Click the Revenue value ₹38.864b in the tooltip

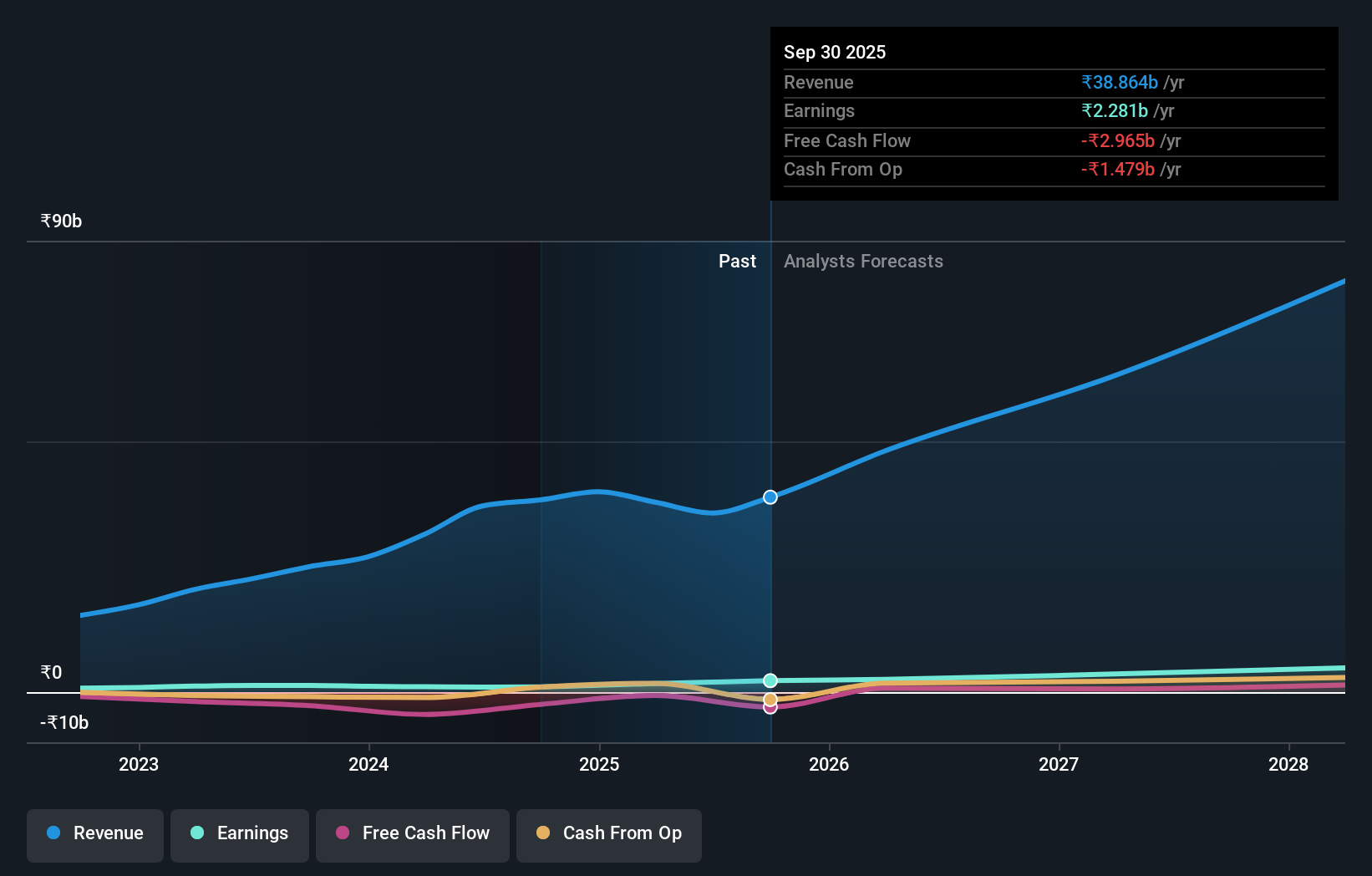coord(1120,82)
